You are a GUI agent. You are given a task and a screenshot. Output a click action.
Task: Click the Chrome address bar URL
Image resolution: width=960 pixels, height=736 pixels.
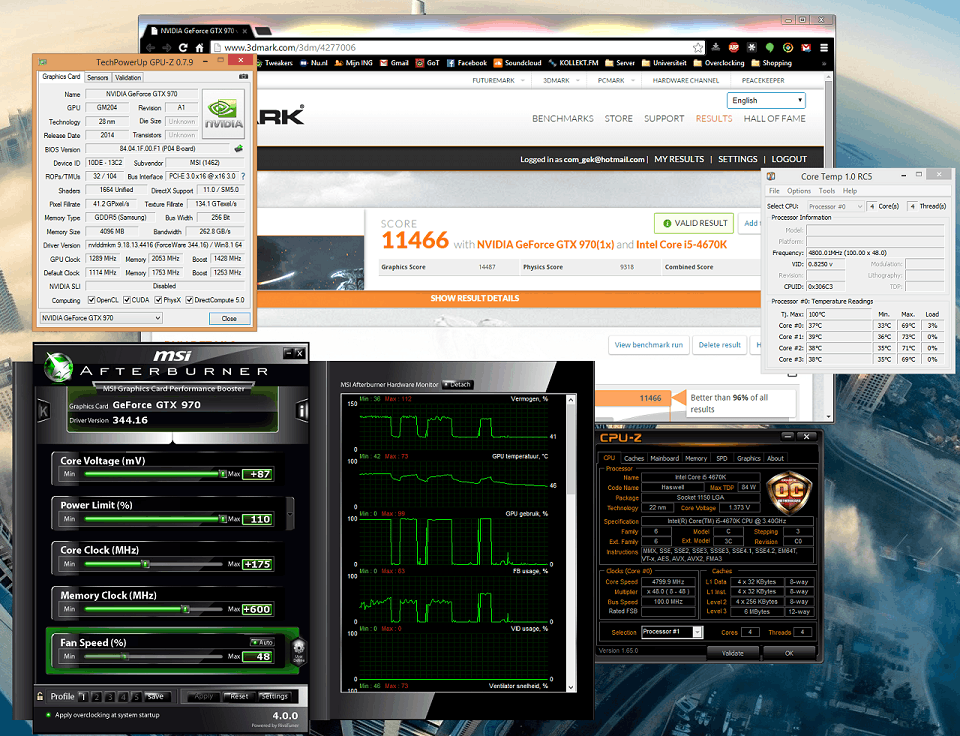click(x=290, y=47)
